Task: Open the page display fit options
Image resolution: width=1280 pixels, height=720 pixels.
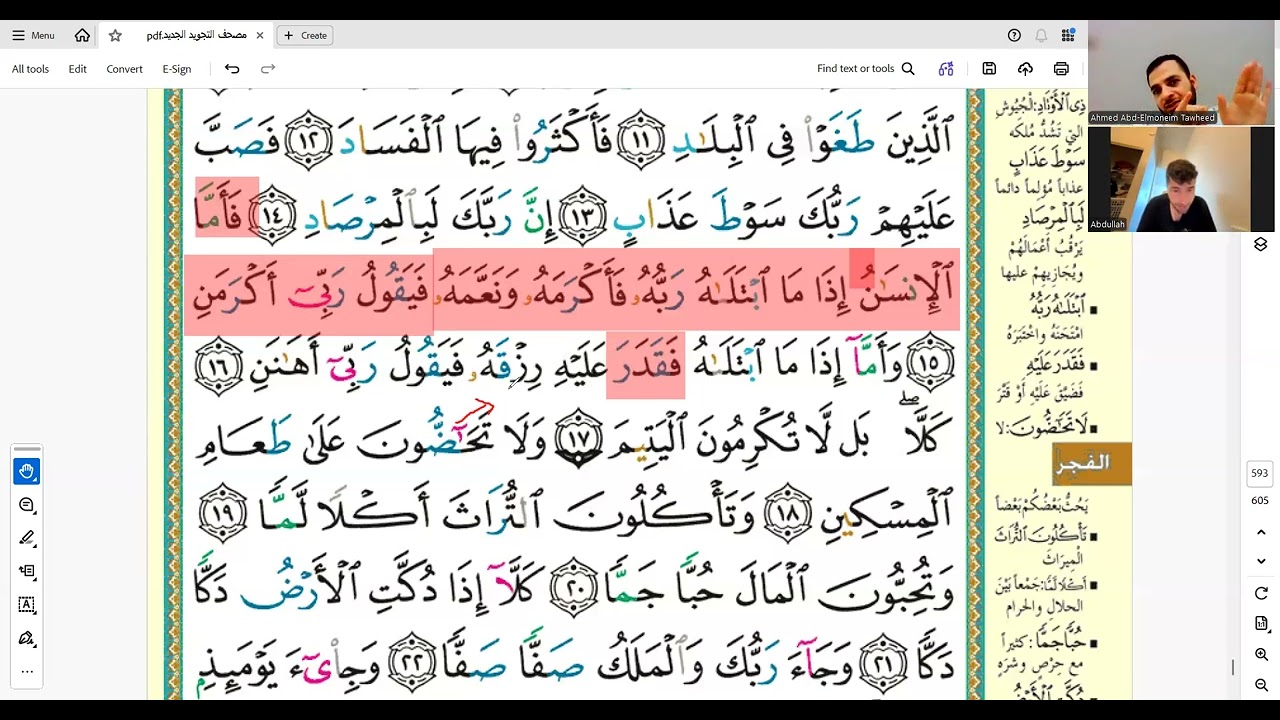Action: (1261, 624)
